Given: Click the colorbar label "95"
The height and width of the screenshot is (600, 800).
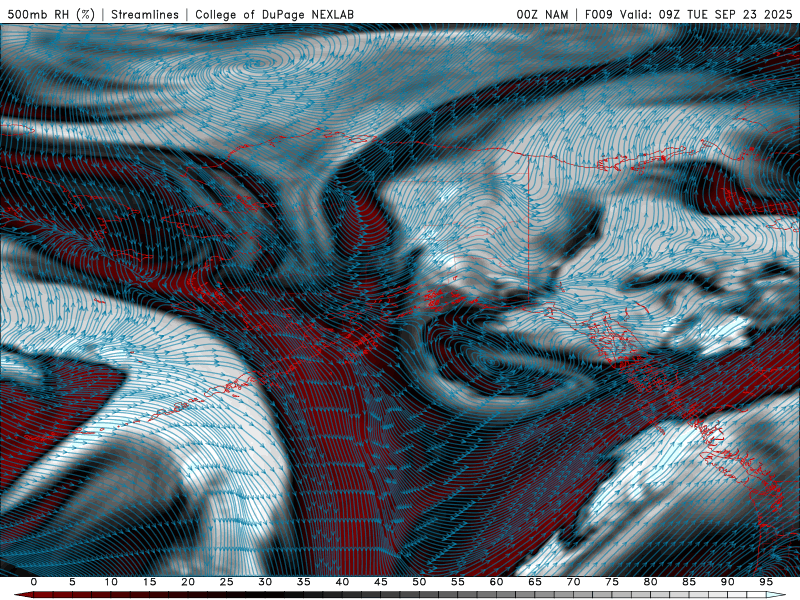Looking at the screenshot, I should (x=766, y=582).
